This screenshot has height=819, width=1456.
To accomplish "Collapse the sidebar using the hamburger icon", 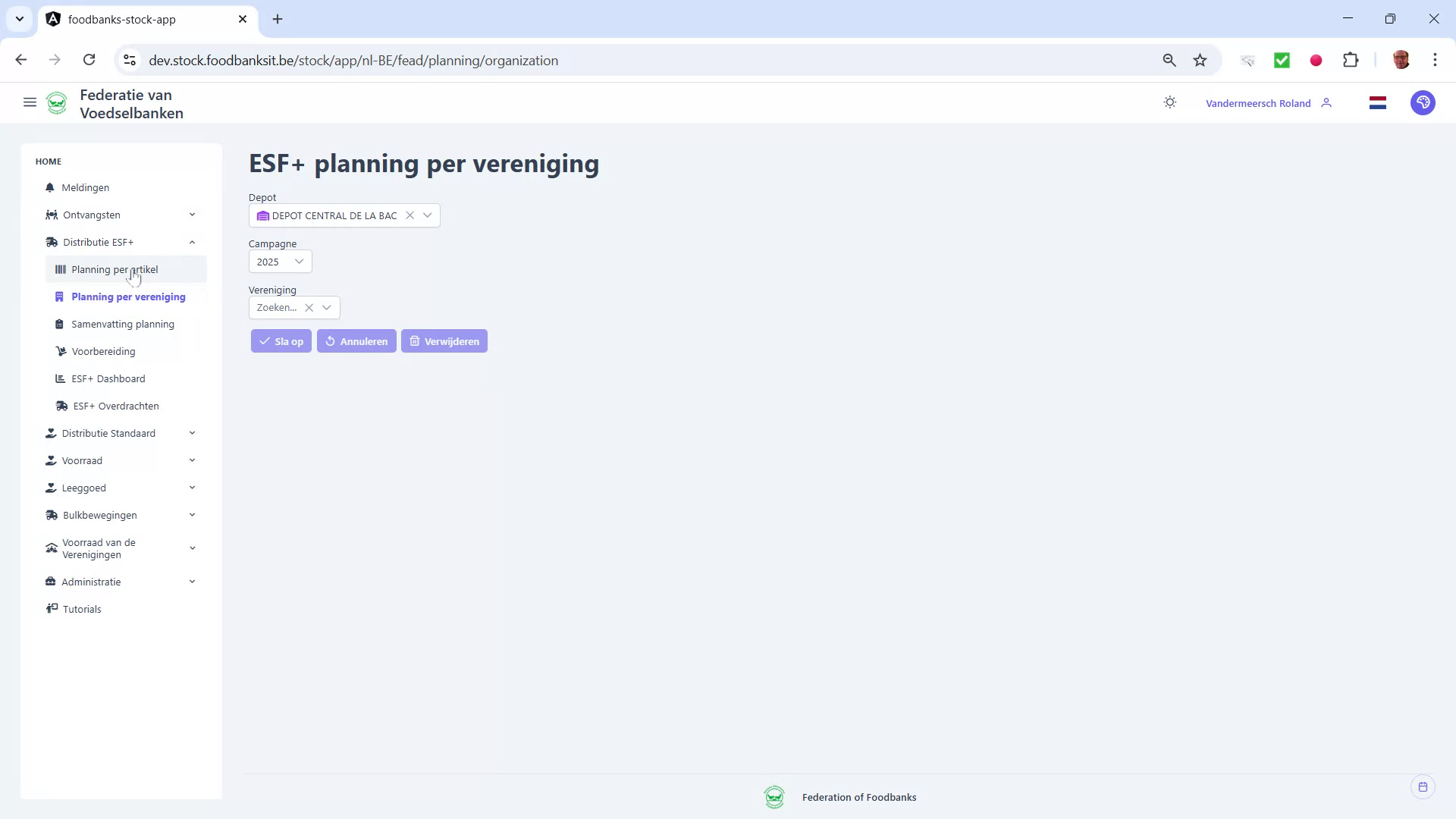I will 30,102.
